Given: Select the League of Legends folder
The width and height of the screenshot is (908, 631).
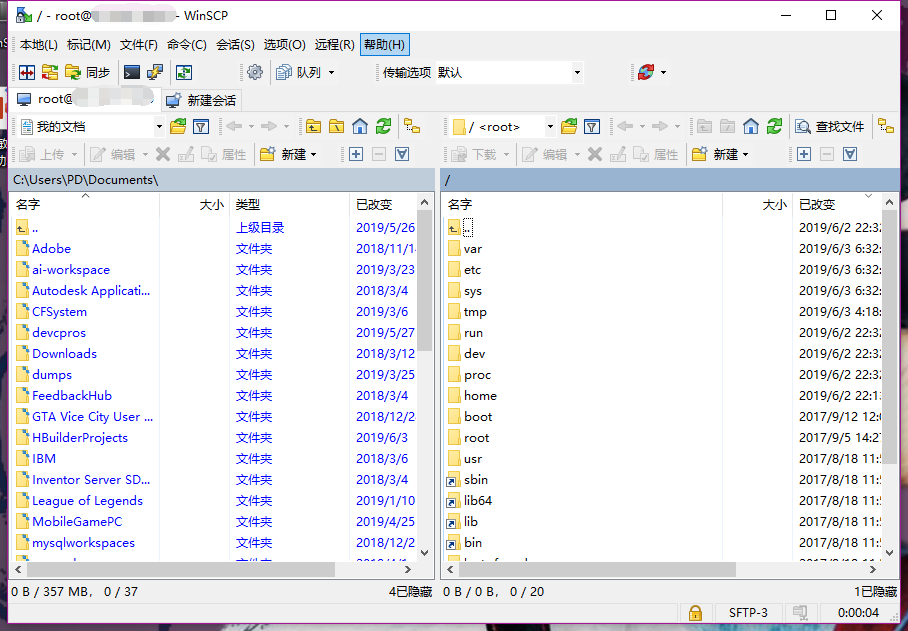Looking at the screenshot, I should (x=87, y=501).
